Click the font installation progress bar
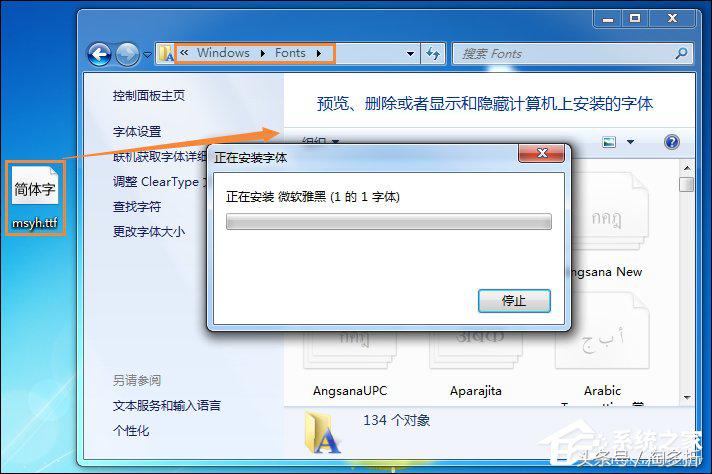This screenshot has width=712, height=474. 389,222
